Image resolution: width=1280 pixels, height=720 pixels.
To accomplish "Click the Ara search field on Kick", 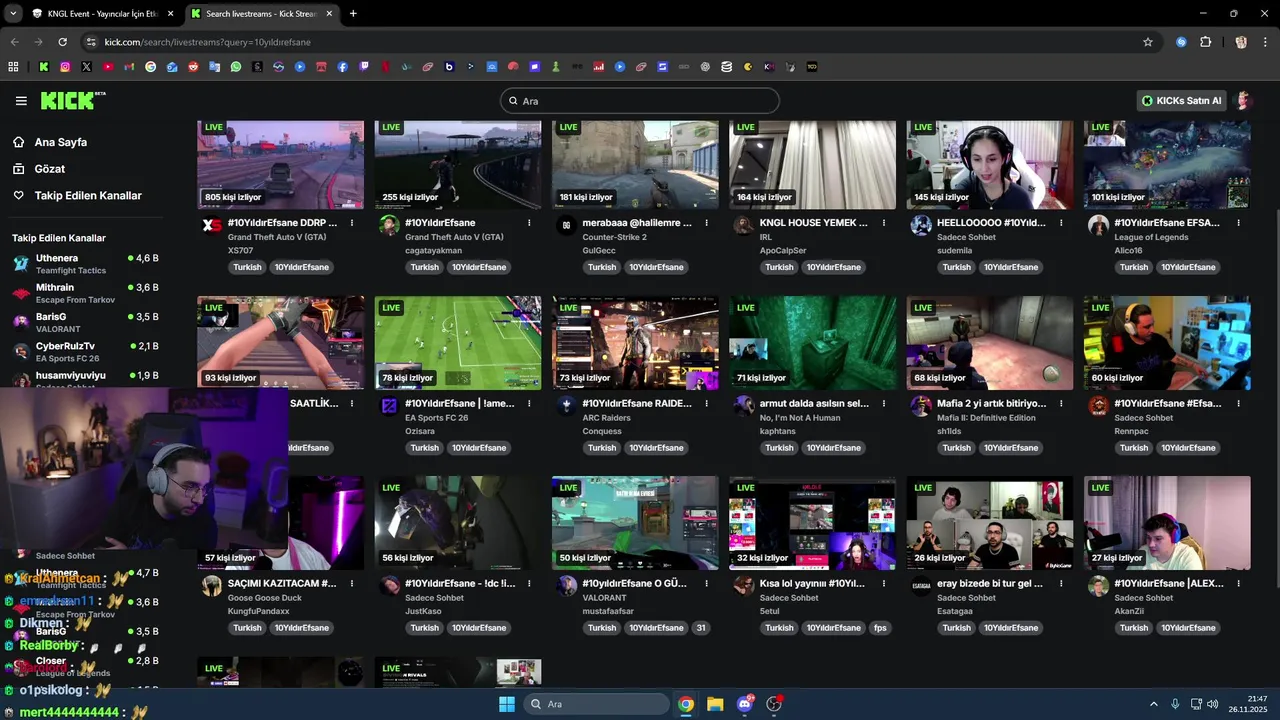I will (x=640, y=101).
